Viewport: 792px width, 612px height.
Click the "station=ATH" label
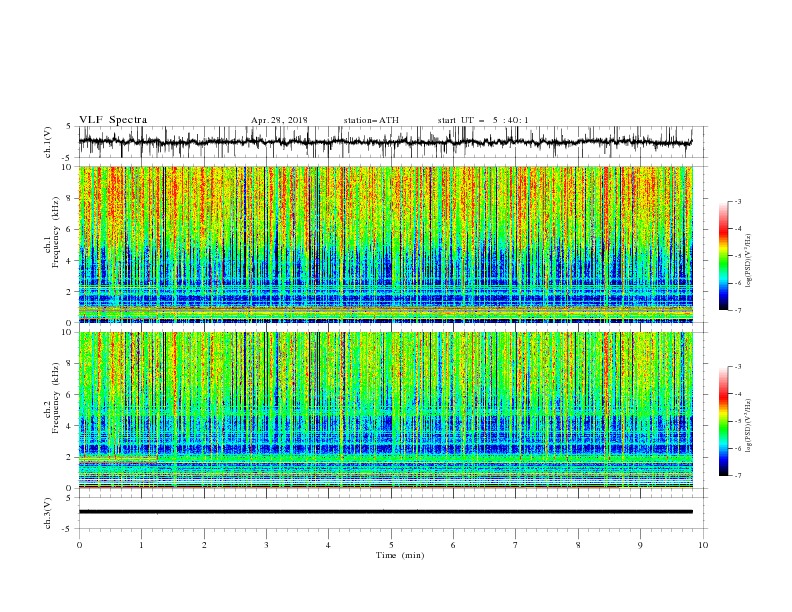(x=371, y=120)
